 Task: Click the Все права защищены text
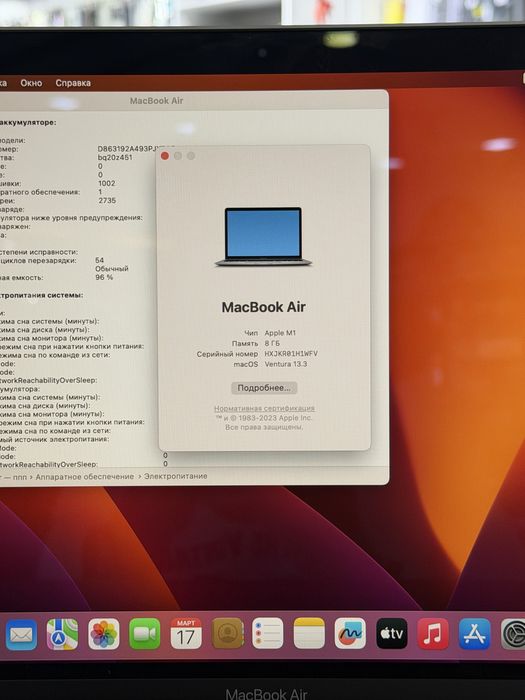point(264,427)
